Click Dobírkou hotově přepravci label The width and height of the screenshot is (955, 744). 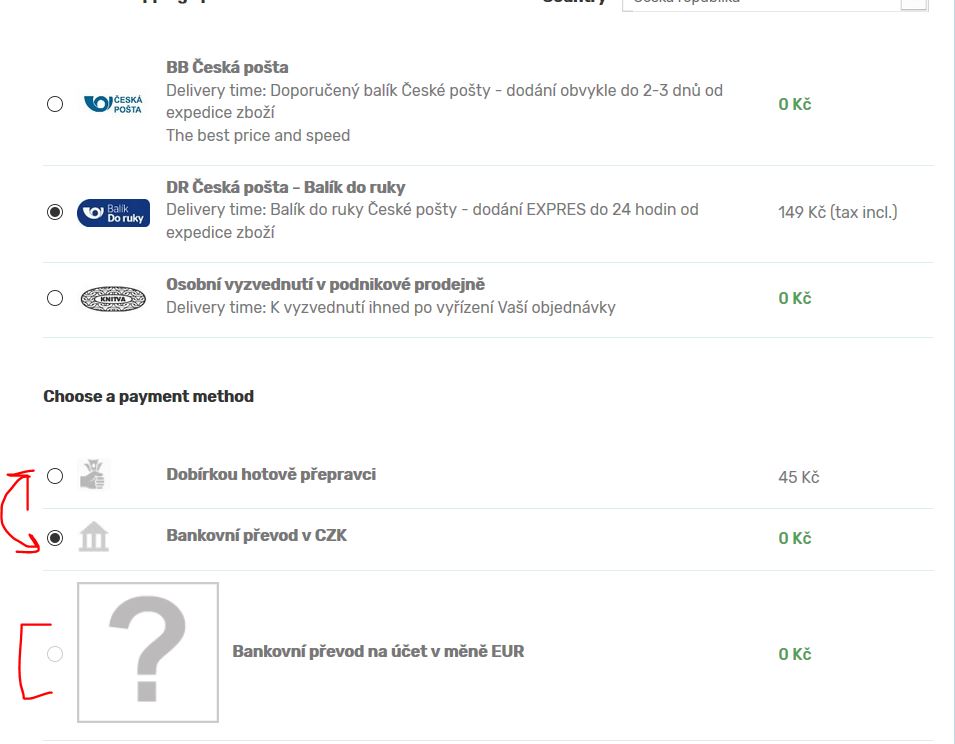pos(271,475)
